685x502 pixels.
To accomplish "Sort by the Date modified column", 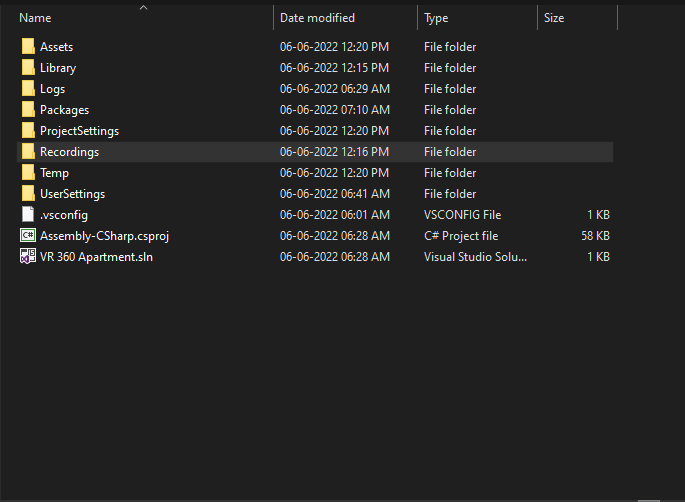I will [x=317, y=18].
